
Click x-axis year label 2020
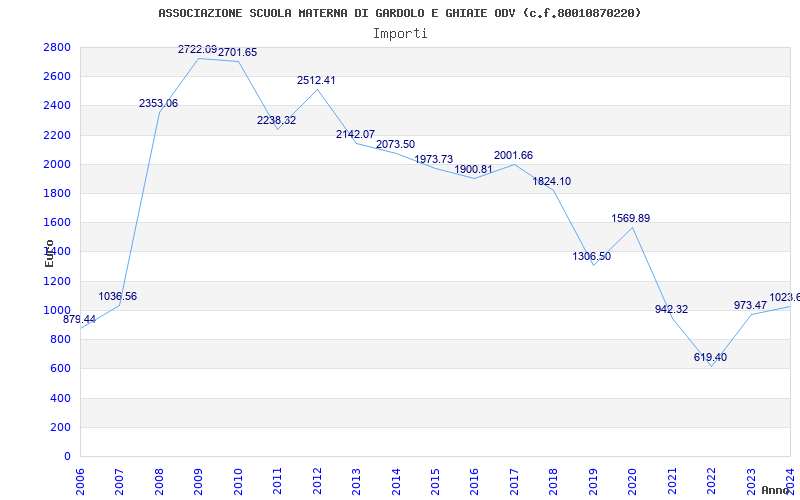pos(633,482)
